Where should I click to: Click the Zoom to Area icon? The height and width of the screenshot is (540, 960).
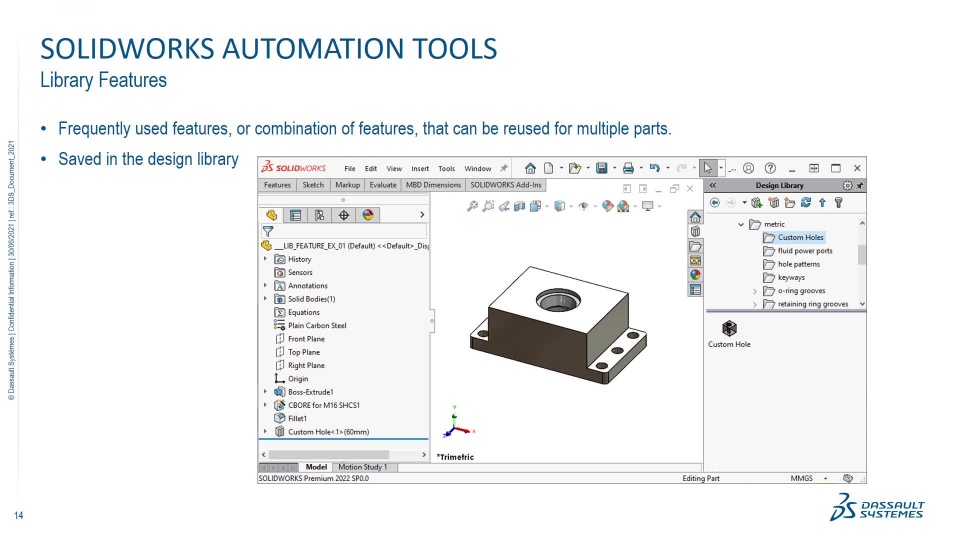pos(488,206)
